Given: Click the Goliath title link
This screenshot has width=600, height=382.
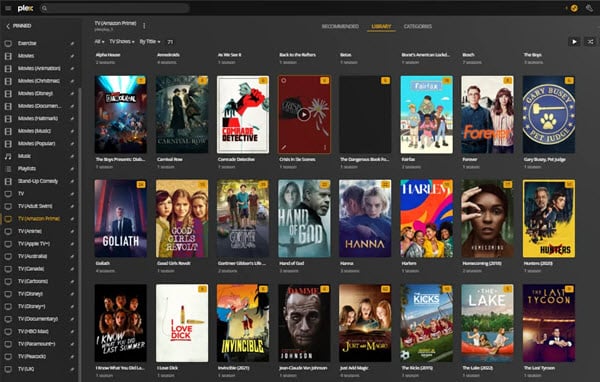Looking at the screenshot, I should tap(103, 263).
